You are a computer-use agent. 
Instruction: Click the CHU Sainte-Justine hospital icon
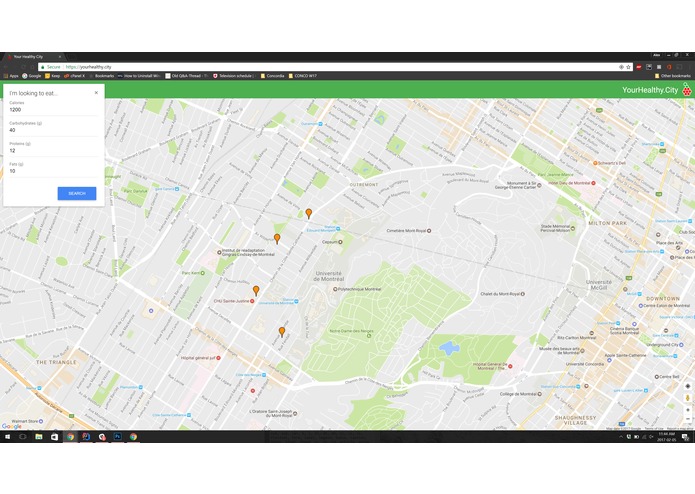pyautogui.click(x=252, y=301)
